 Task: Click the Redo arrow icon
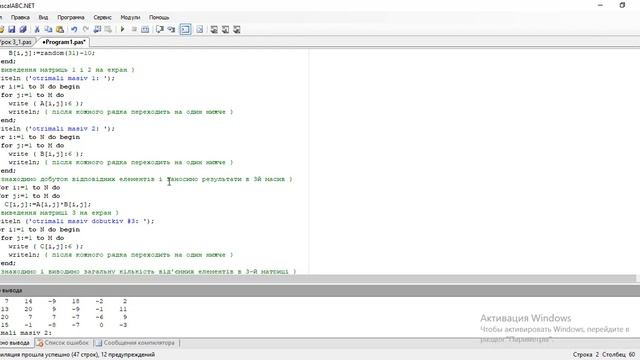[x=86, y=29]
